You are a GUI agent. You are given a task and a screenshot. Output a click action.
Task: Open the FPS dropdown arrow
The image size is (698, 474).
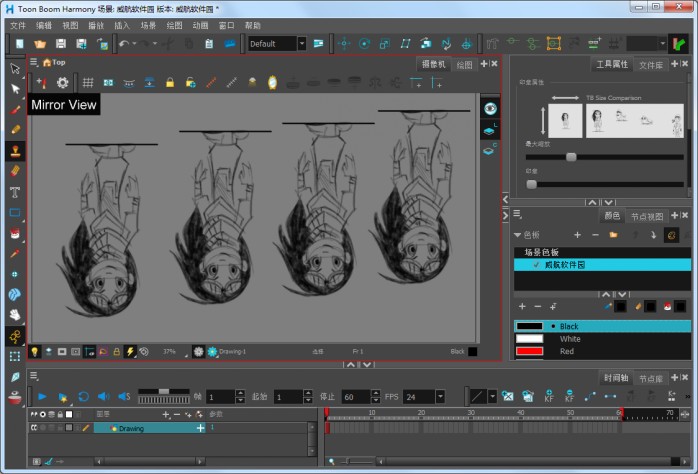(x=440, y=396)
